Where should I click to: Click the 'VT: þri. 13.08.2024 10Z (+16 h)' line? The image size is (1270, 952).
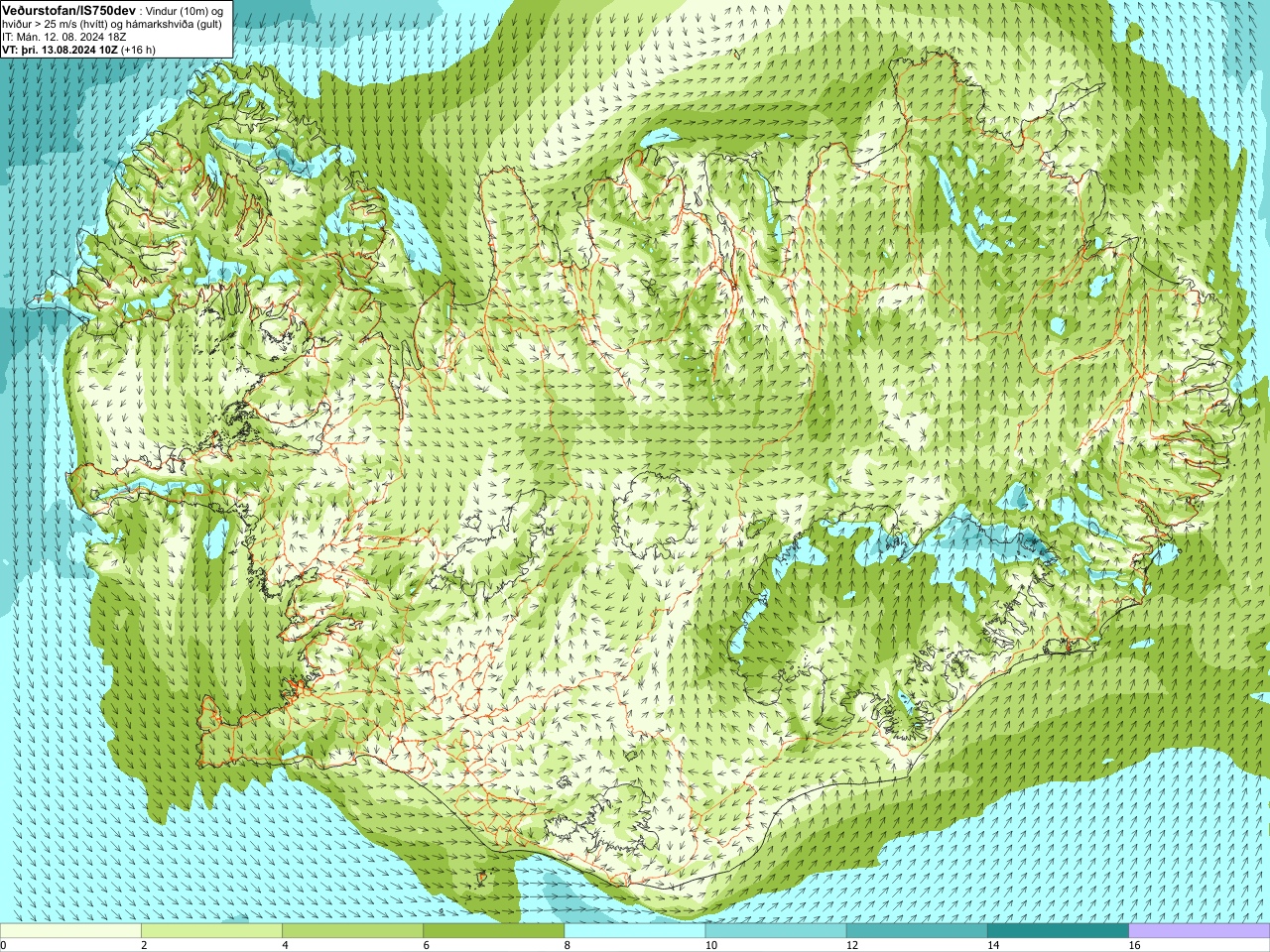click(78, 50)
